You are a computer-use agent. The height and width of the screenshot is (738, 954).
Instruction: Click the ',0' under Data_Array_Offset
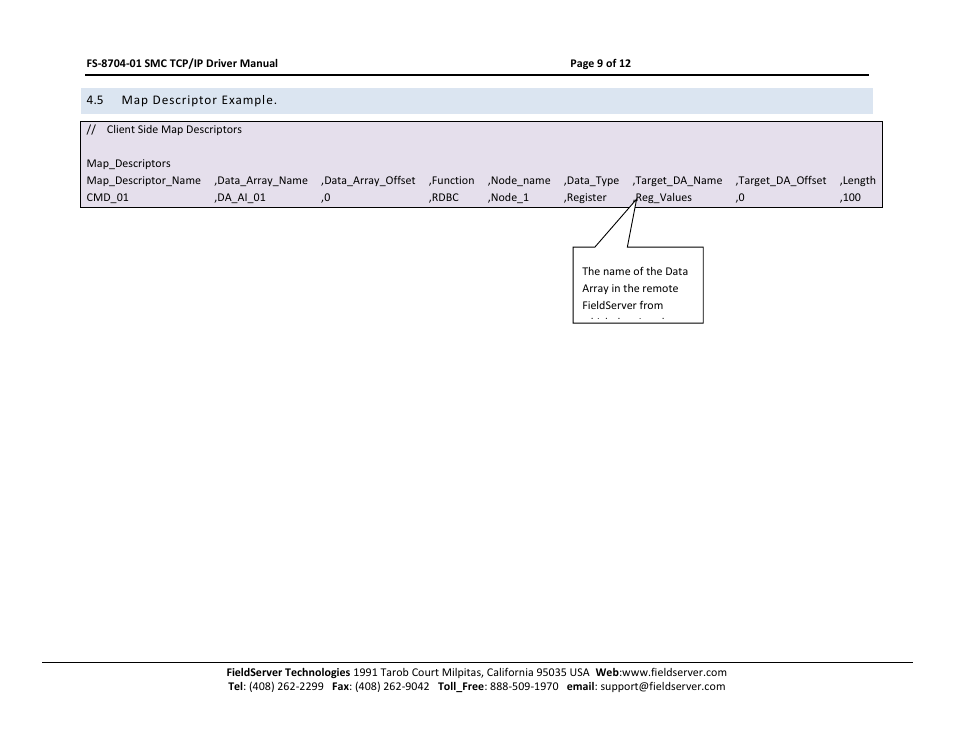click(326, 197)
